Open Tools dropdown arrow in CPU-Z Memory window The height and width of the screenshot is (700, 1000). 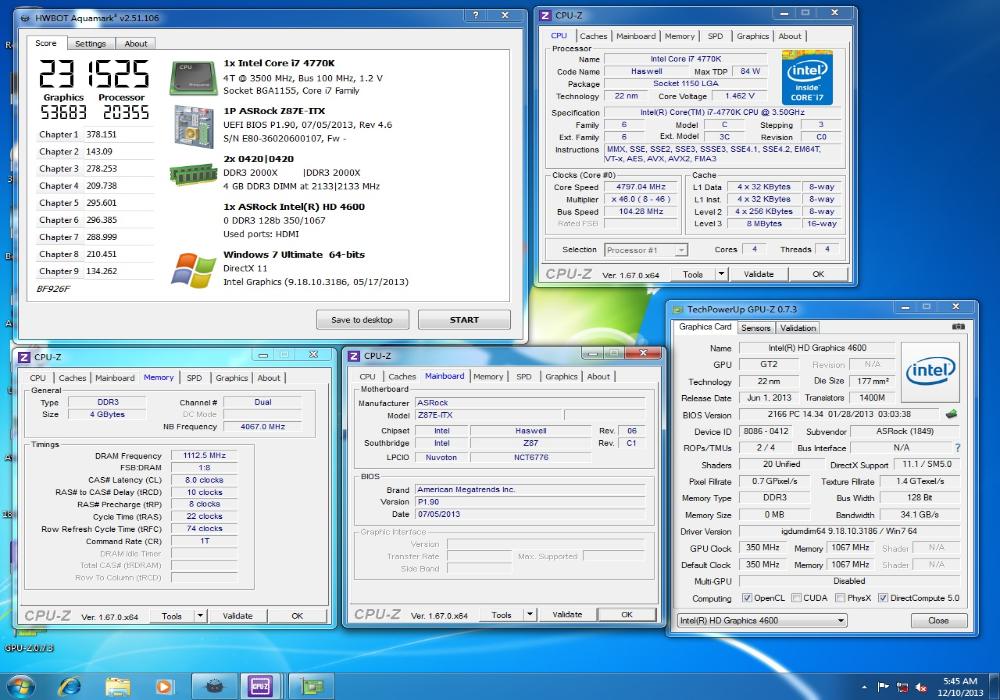pos(200,616)
